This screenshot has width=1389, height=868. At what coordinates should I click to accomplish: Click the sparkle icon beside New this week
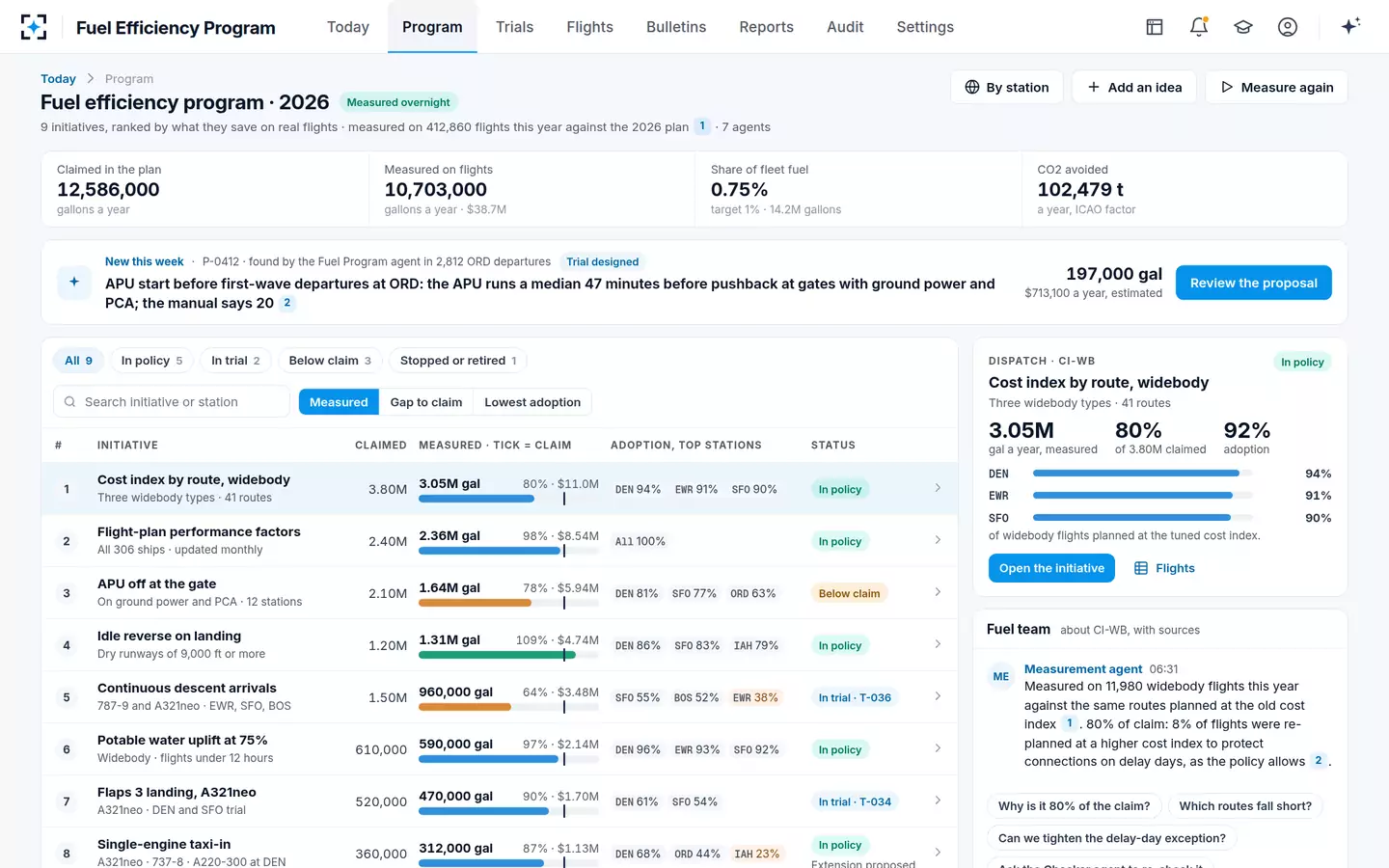point(74,282)
